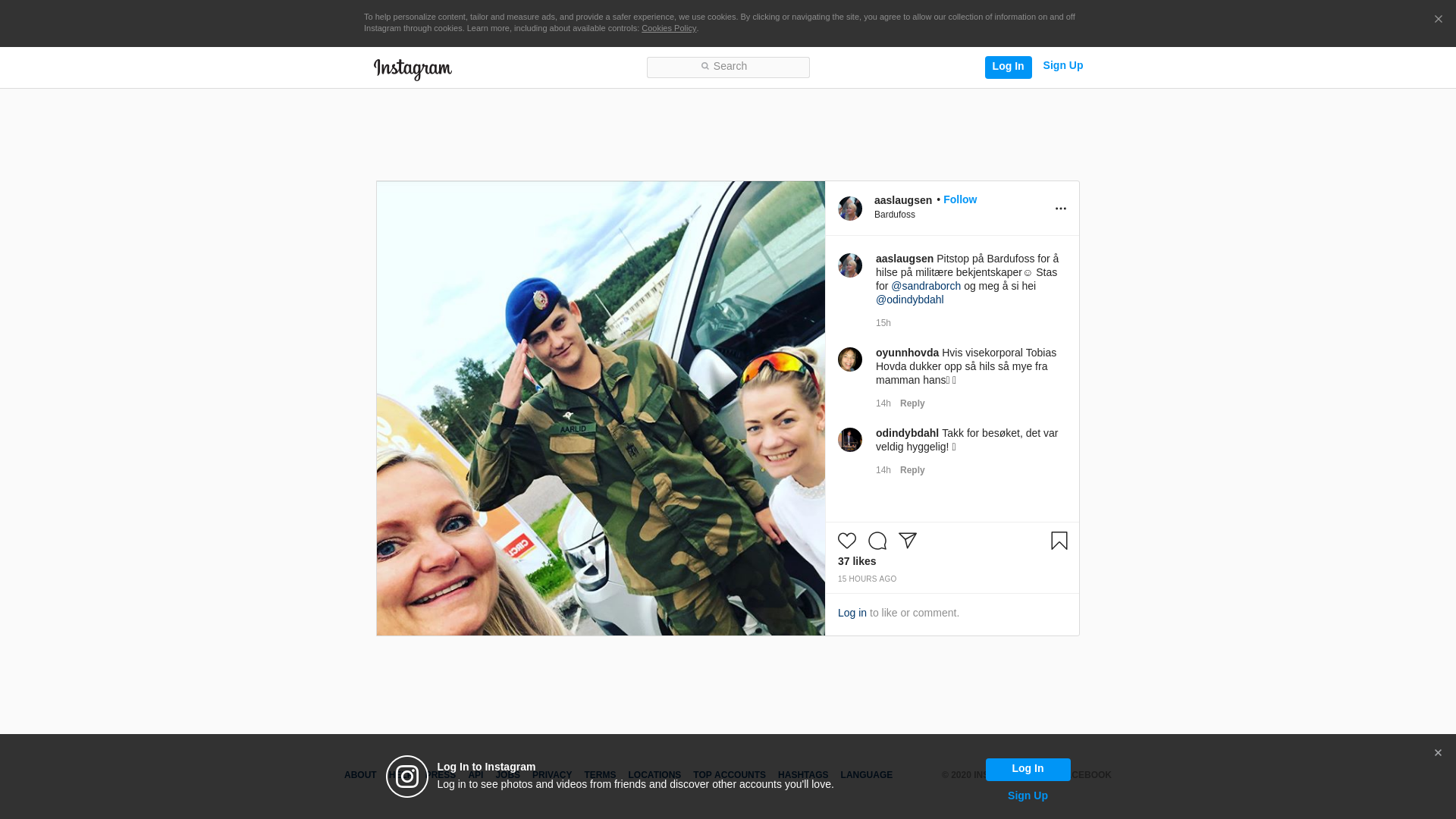Open aaslaugsen username in post header
1456x819 pixels.
[902, 200]
